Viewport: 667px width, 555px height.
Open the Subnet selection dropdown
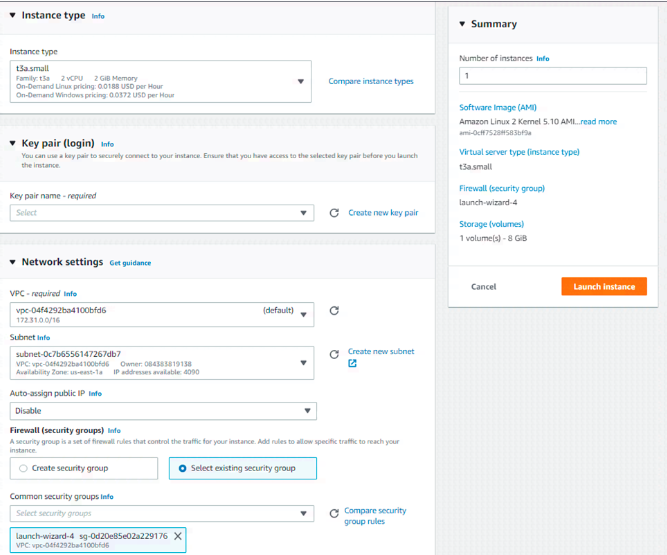pyautogui.click(x=162, y=363)
